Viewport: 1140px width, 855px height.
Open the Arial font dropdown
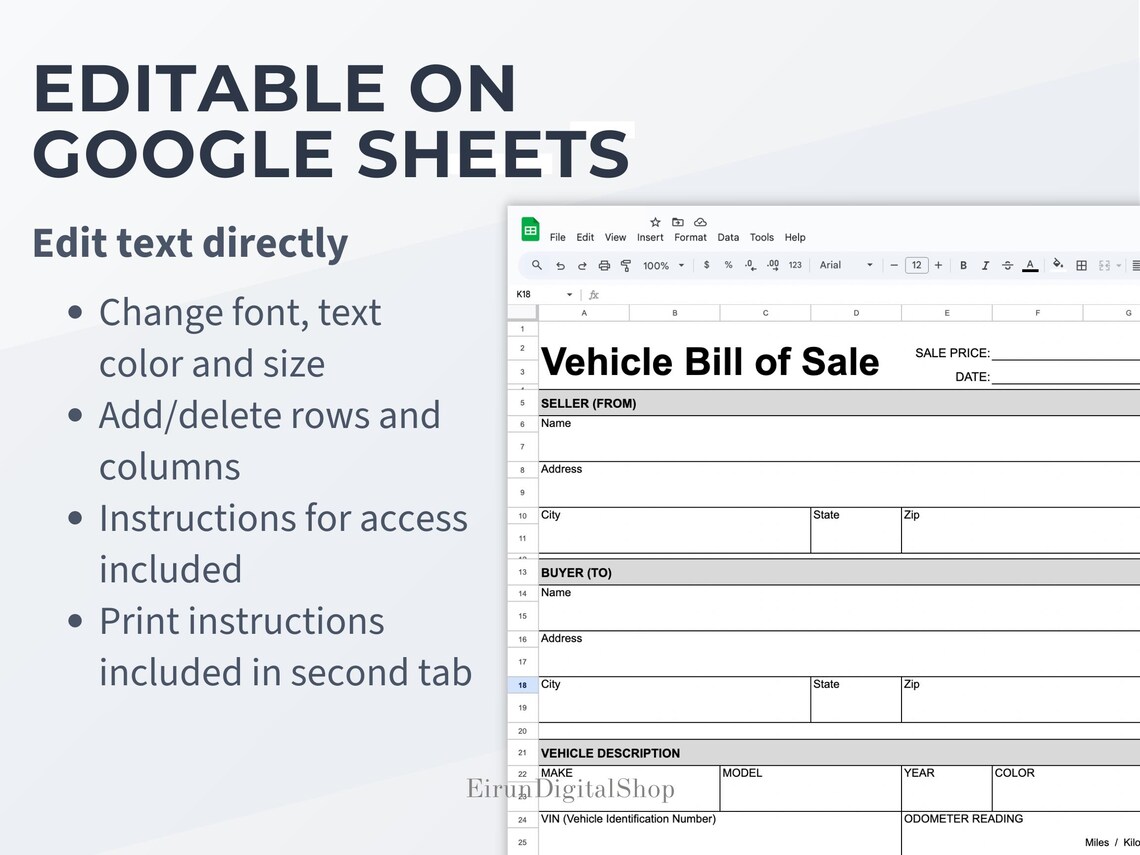846,265
